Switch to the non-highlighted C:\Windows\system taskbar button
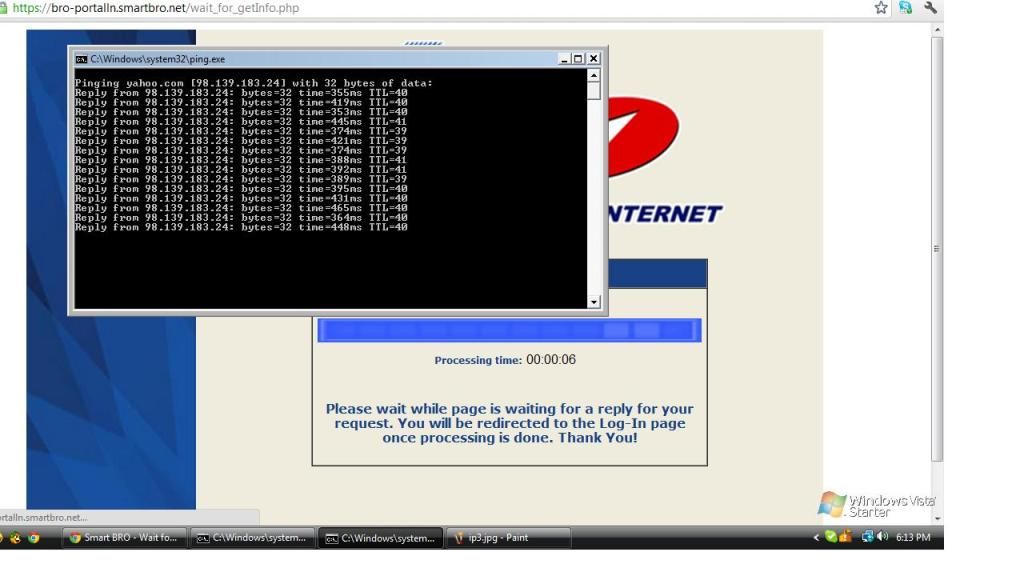1024x576 pixels. tap(252, 538)
